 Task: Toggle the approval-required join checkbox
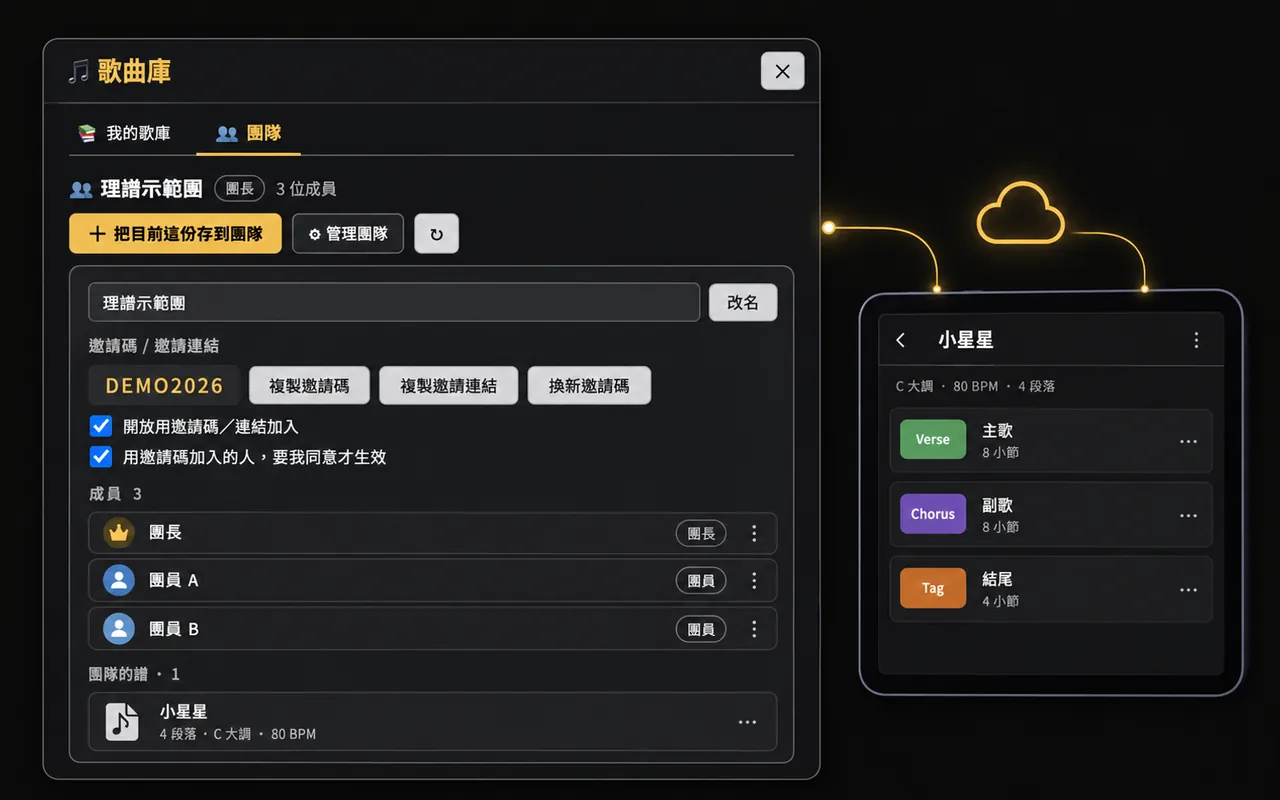point(101,457)
